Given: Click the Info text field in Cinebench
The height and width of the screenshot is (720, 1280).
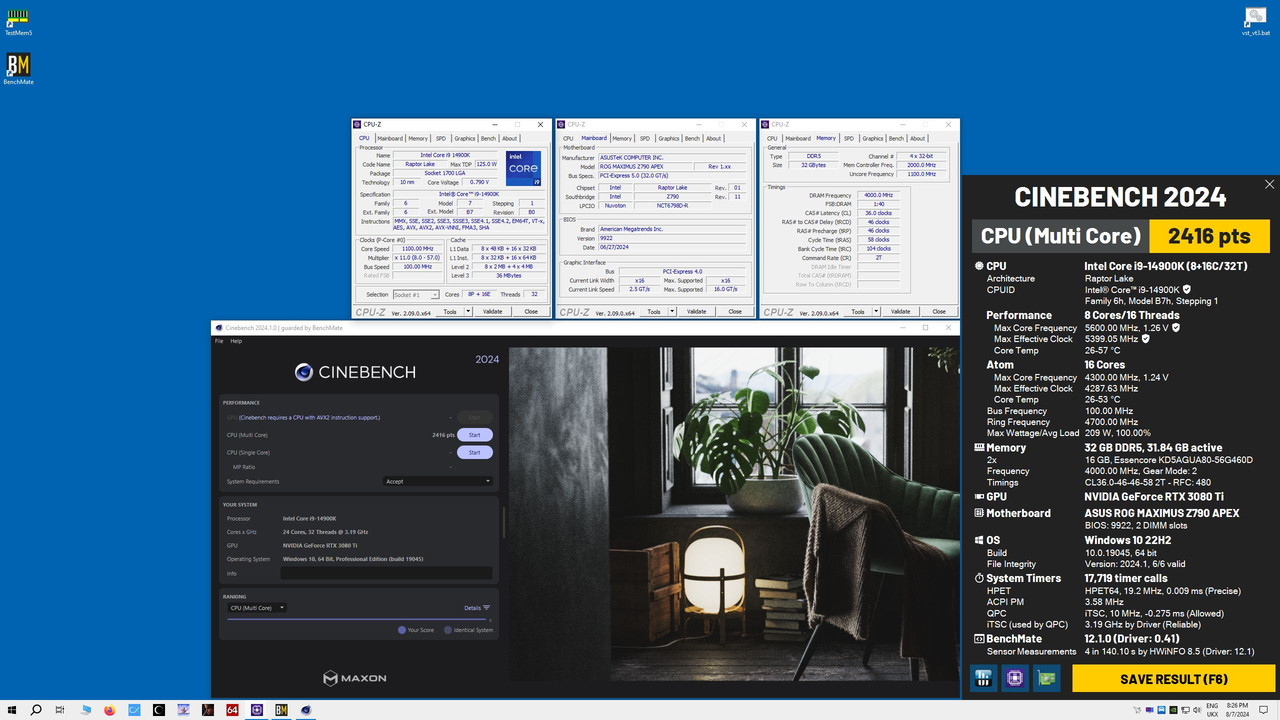Looking at the screenshot, I should tap(386, 573).
